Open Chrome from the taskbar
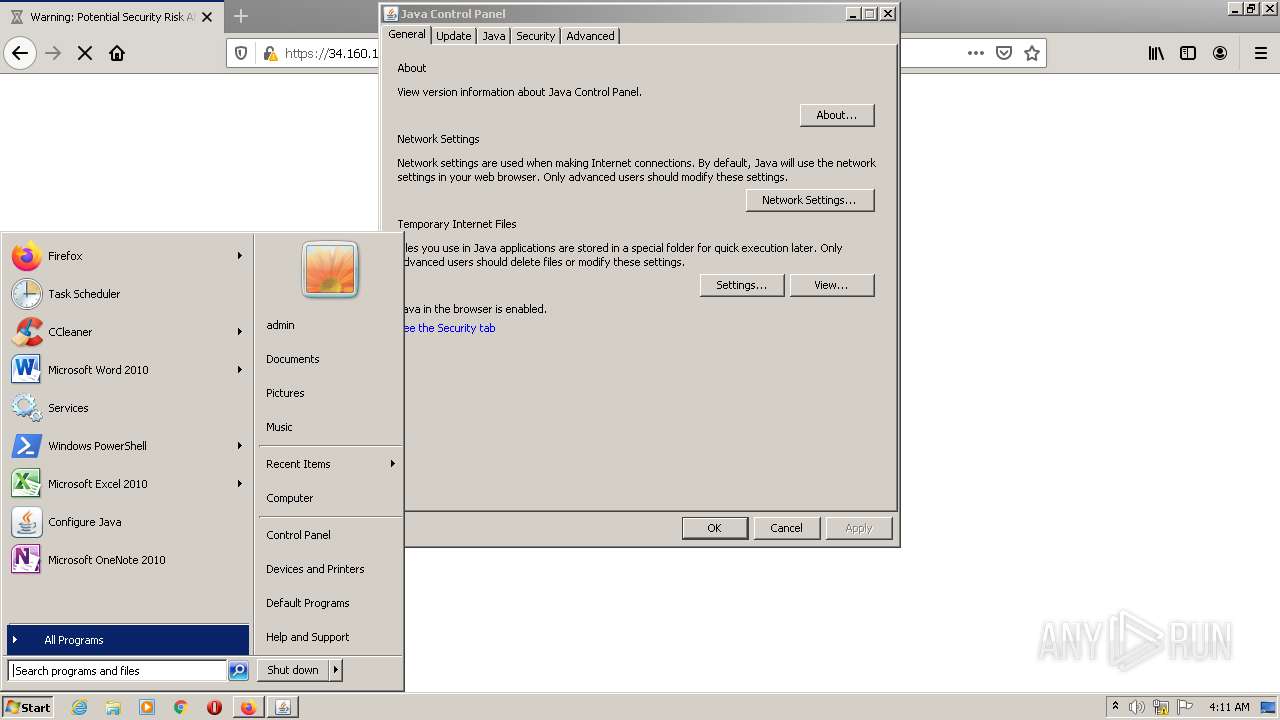This screenshot has height=720, width=1280. click(181, 707)
